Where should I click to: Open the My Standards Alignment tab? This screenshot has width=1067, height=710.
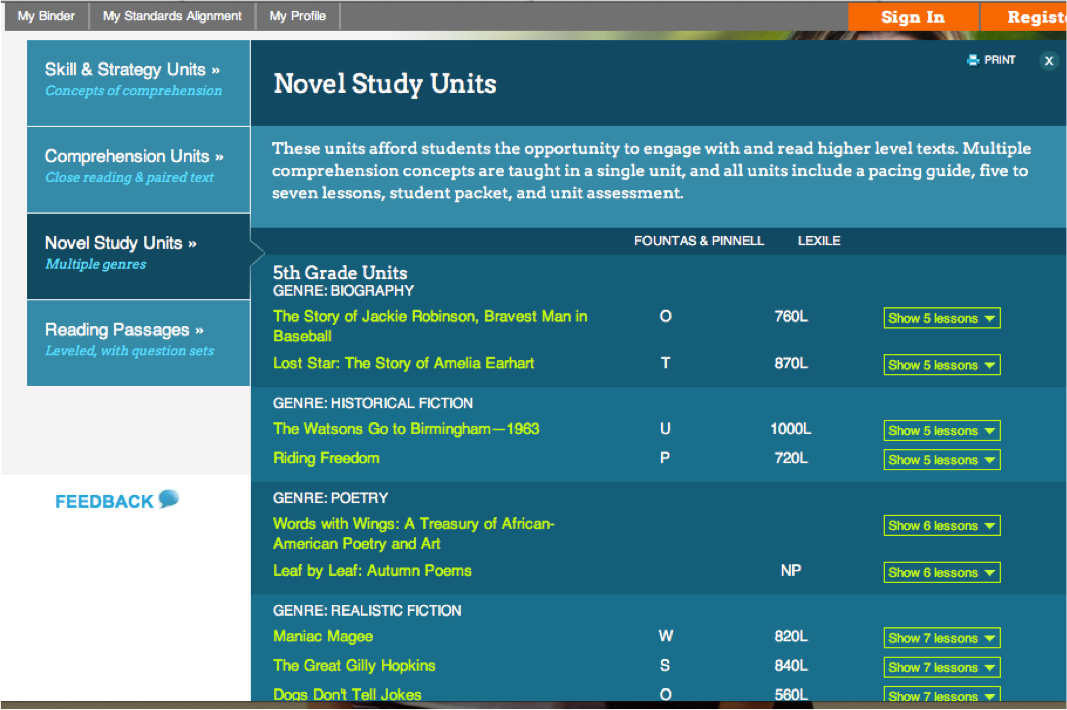[172, 16]
